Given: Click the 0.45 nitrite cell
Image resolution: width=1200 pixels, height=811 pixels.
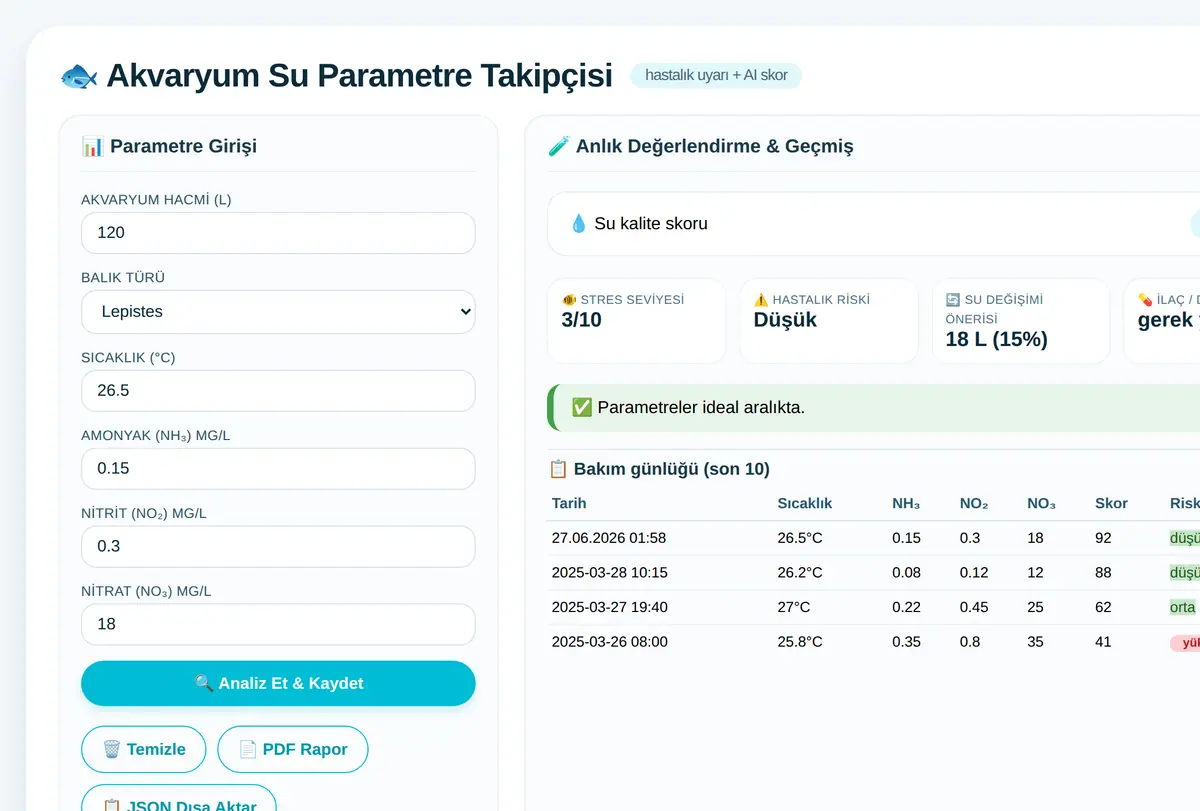Looking at the screenshot, I should pyautogui.click(x=975, y=607).
